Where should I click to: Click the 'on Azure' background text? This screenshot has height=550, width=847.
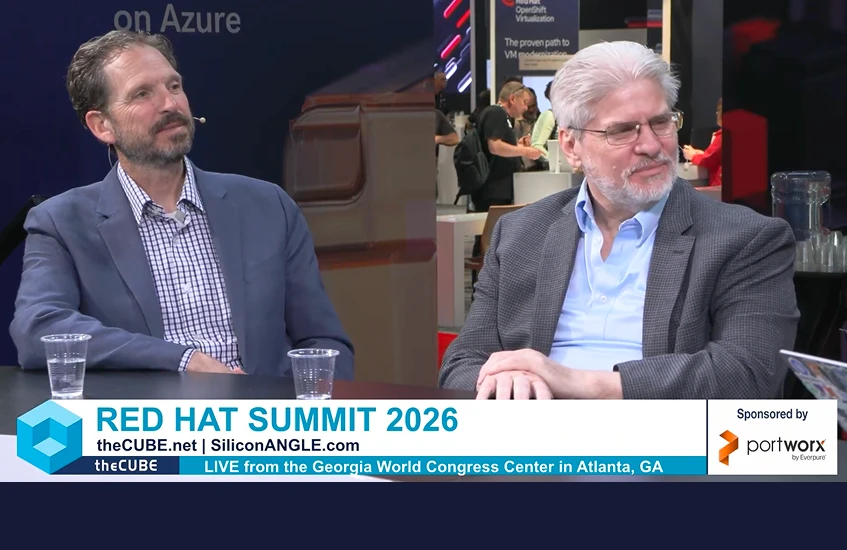coord(177,21)
